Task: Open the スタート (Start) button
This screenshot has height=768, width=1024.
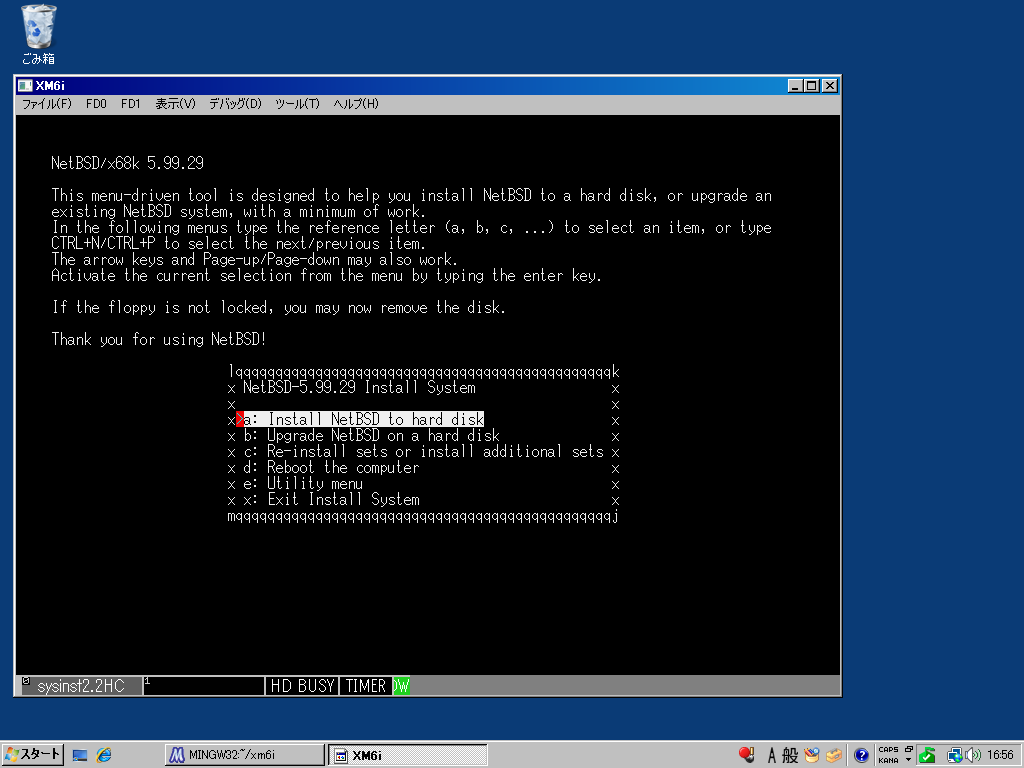Action: pyautogui.click(x=32, y=755)
